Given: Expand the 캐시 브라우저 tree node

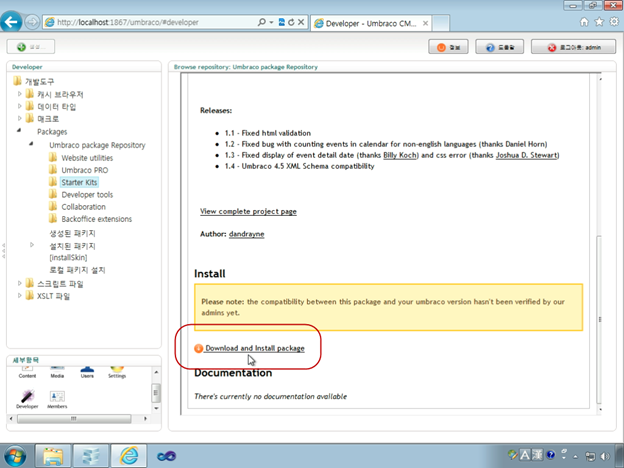Looking at the screenshot, I should coord(20,94).
